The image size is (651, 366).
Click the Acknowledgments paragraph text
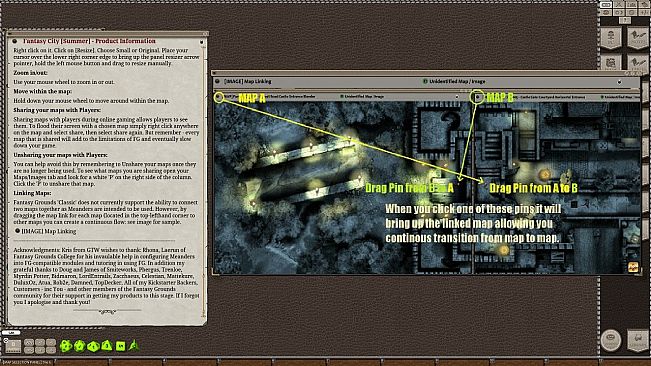pyautogui.click(x=106, y=276)
